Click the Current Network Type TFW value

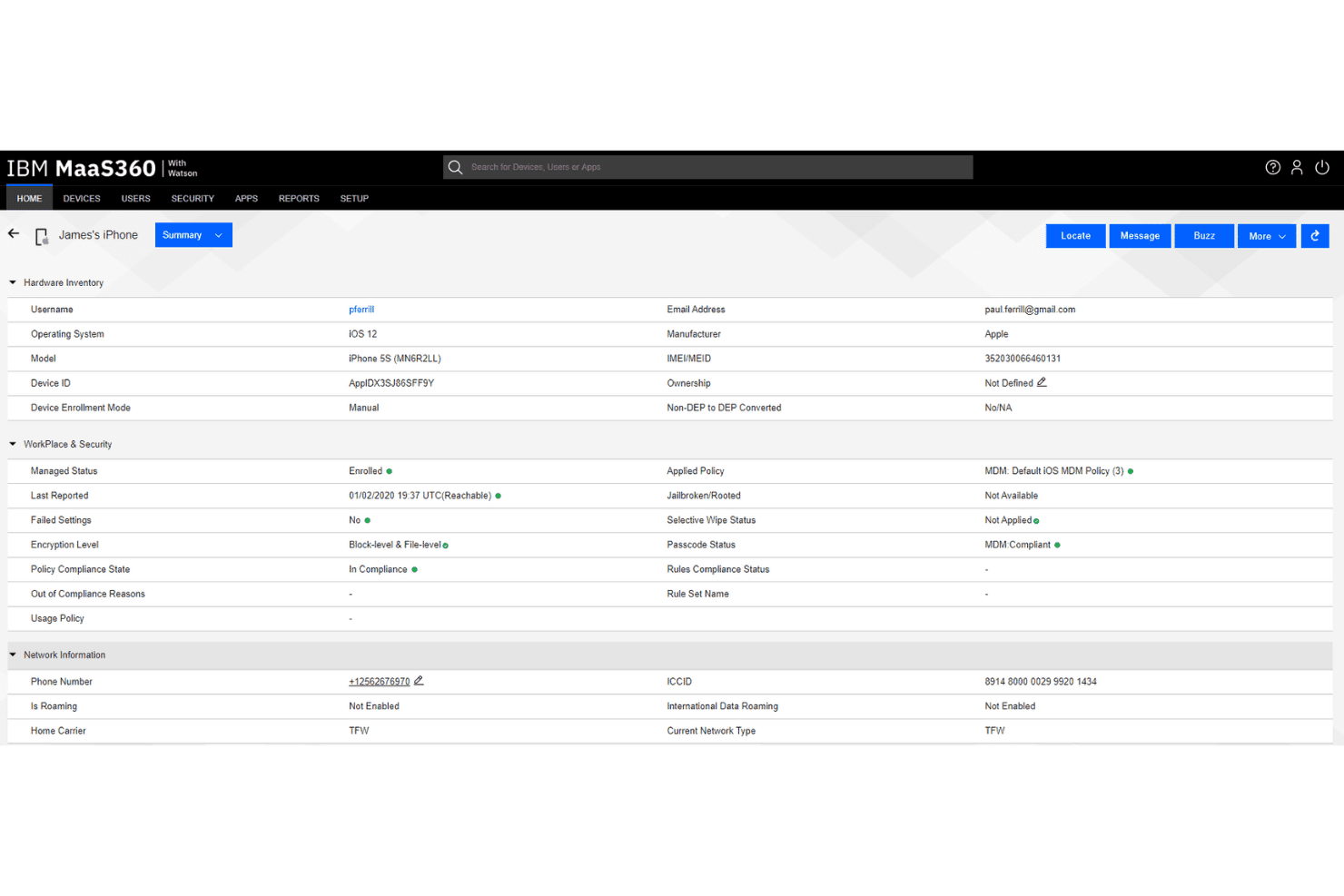994,731
